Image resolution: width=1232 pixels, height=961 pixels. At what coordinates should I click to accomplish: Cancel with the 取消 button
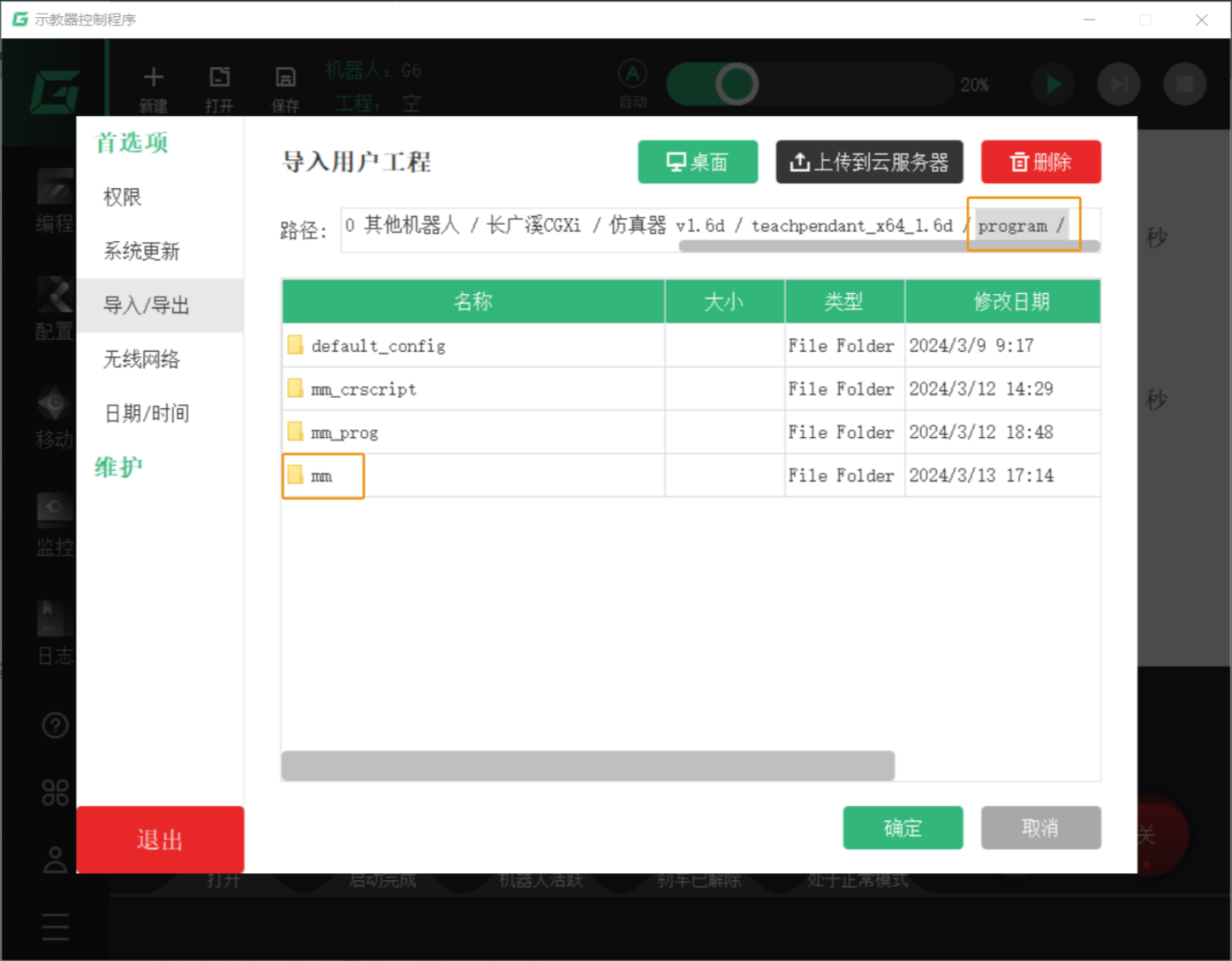tap(1041, 828)
